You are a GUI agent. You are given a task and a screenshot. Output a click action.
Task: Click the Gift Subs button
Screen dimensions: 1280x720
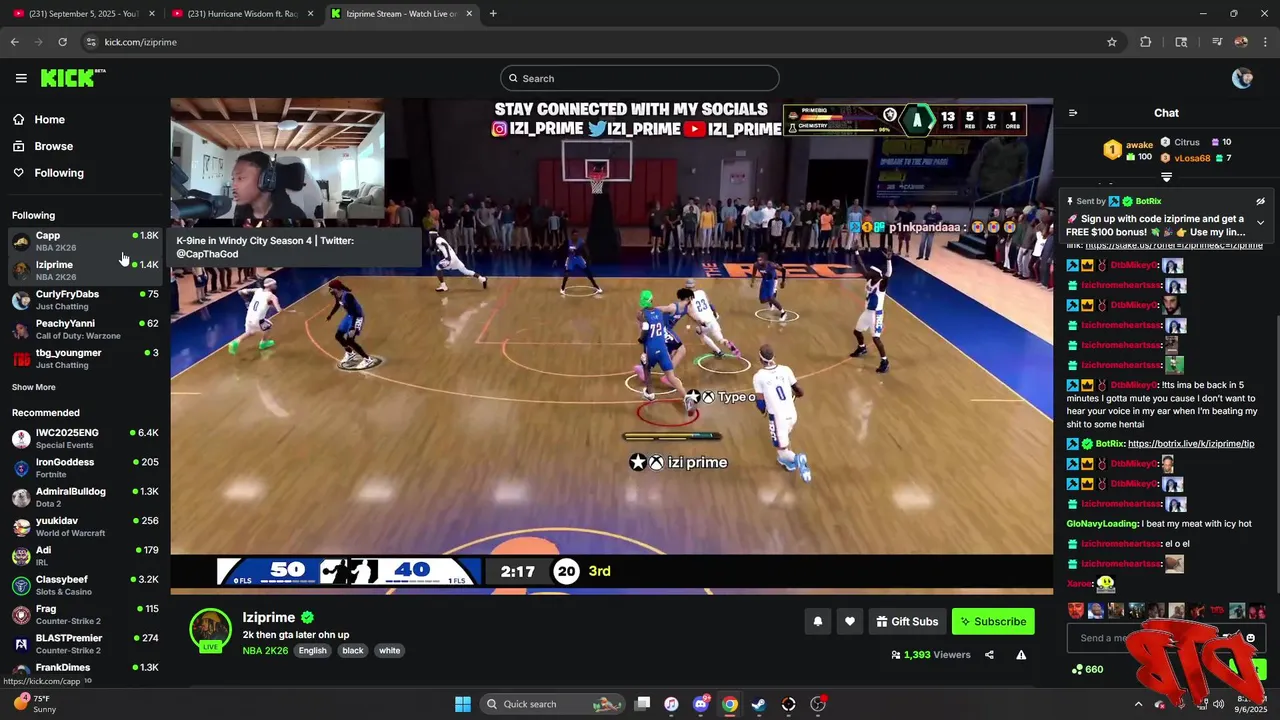907,621
